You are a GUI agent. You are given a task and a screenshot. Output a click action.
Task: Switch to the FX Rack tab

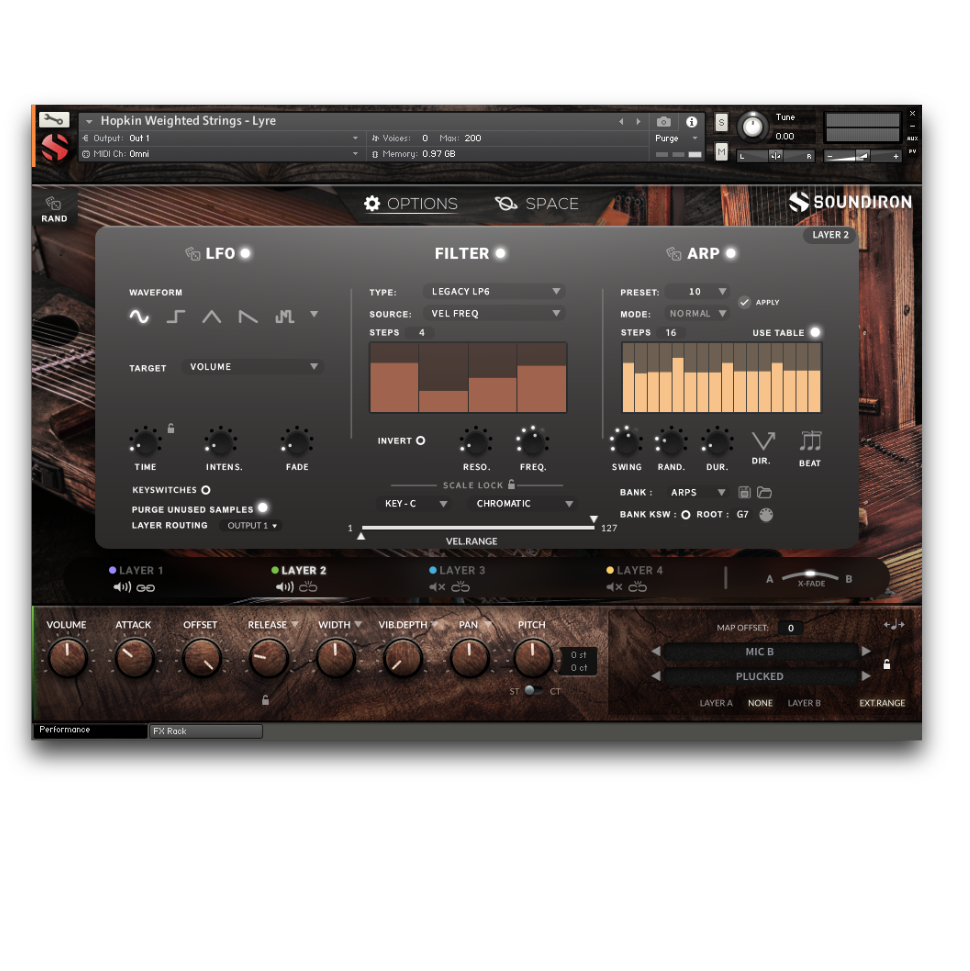click(205, 731)
